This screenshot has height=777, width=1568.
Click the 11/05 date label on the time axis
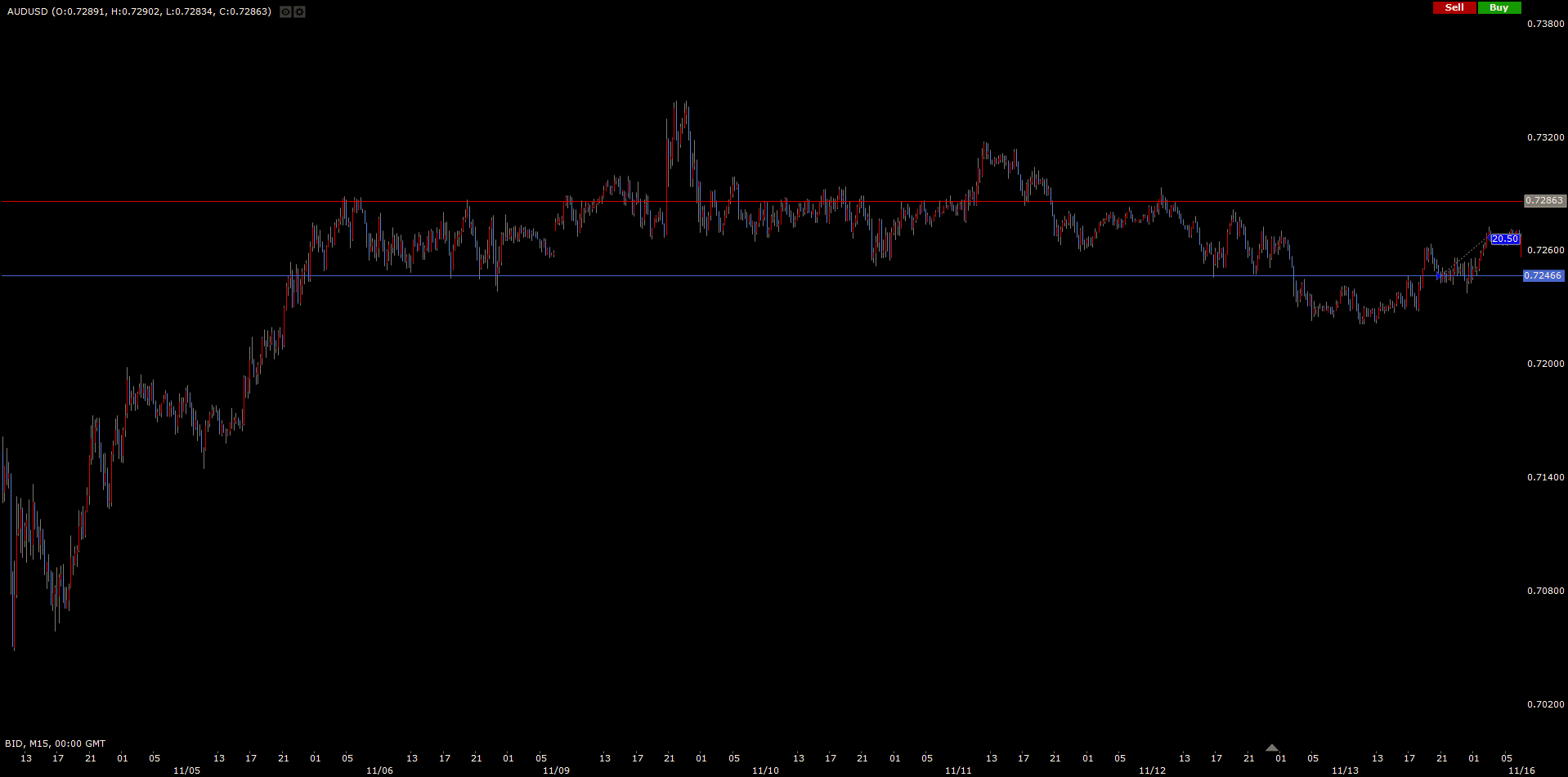pos(186,770)
